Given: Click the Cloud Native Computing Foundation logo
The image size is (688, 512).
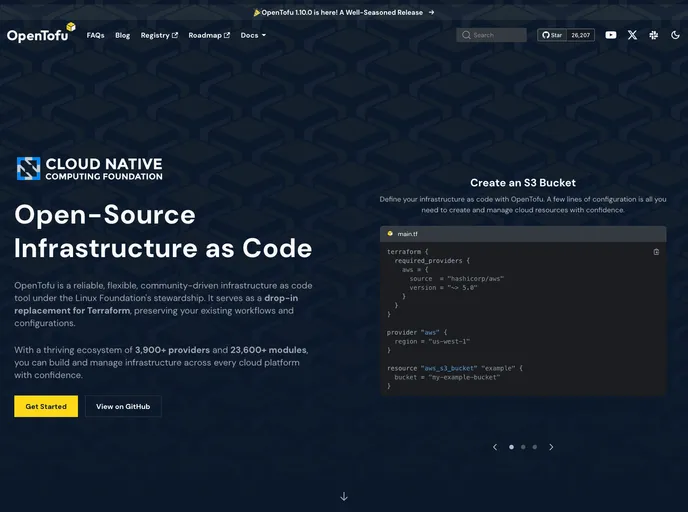Looking at the screenshot, I should coord(90,169).
